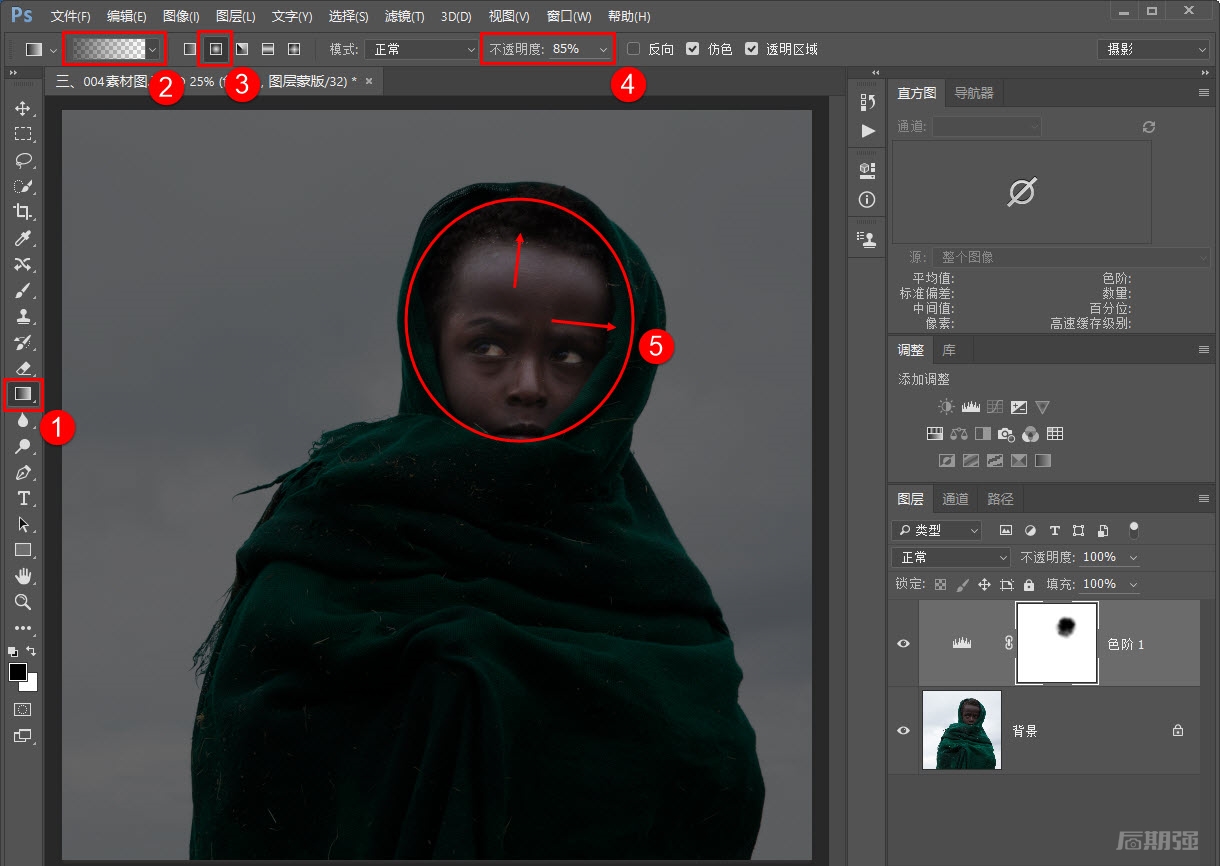Select the Hand tool
The height and width of the screenshot is (866, 1220).
(x=23, y=576)
